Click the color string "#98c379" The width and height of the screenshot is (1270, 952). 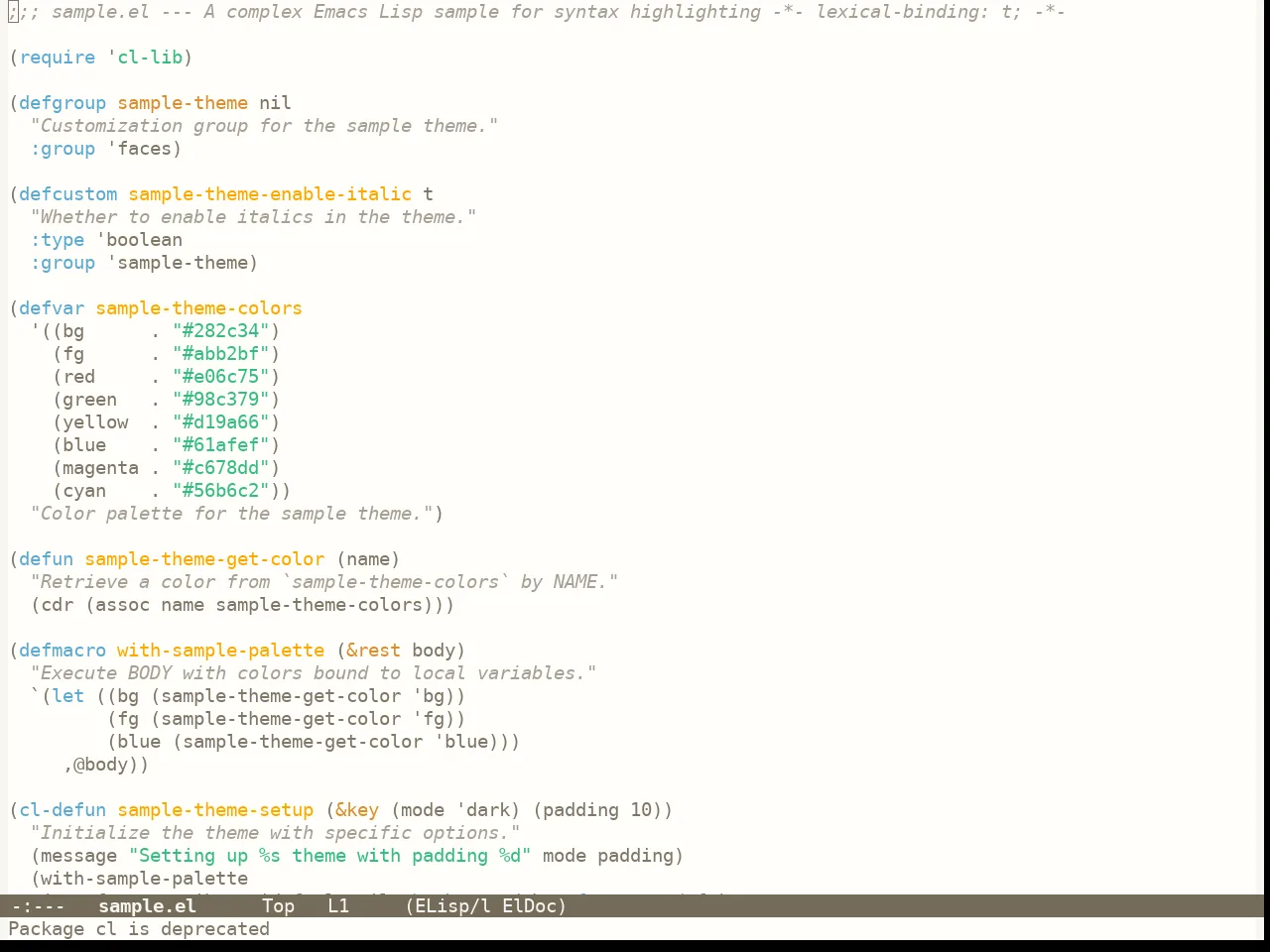221,400
